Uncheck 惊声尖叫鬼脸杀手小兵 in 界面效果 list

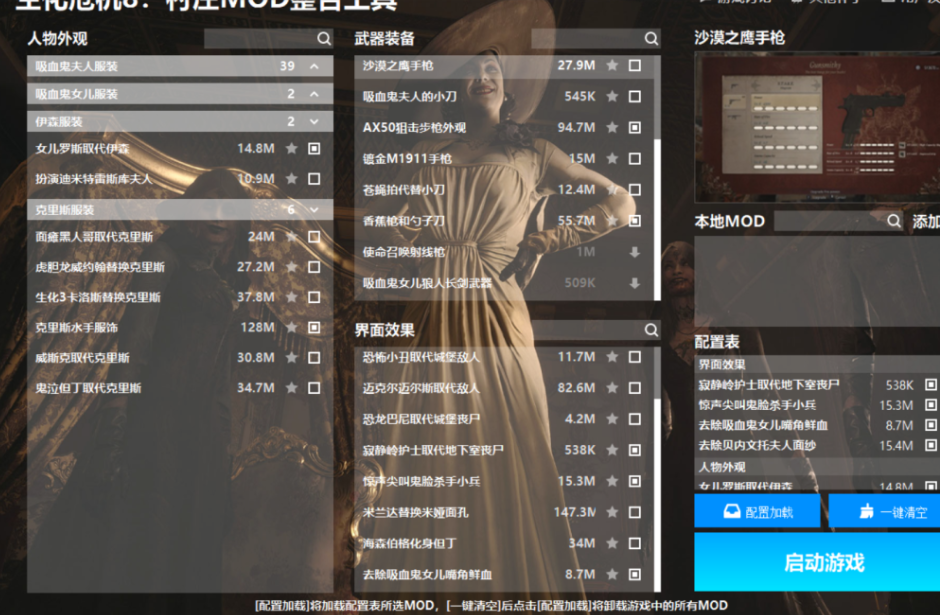[x=635, y=481]
